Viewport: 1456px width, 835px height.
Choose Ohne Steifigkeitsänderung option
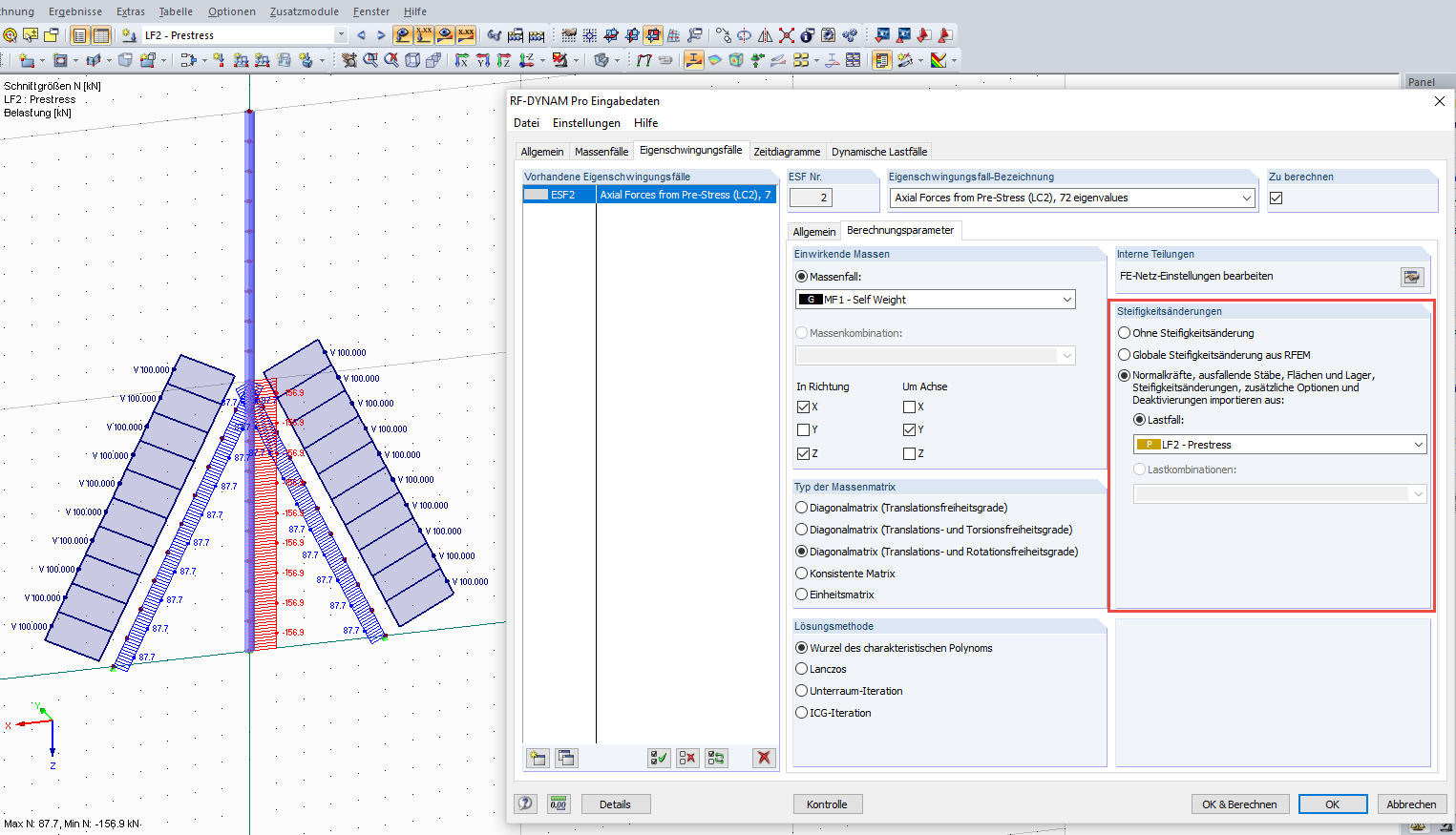pos(1125,333)
